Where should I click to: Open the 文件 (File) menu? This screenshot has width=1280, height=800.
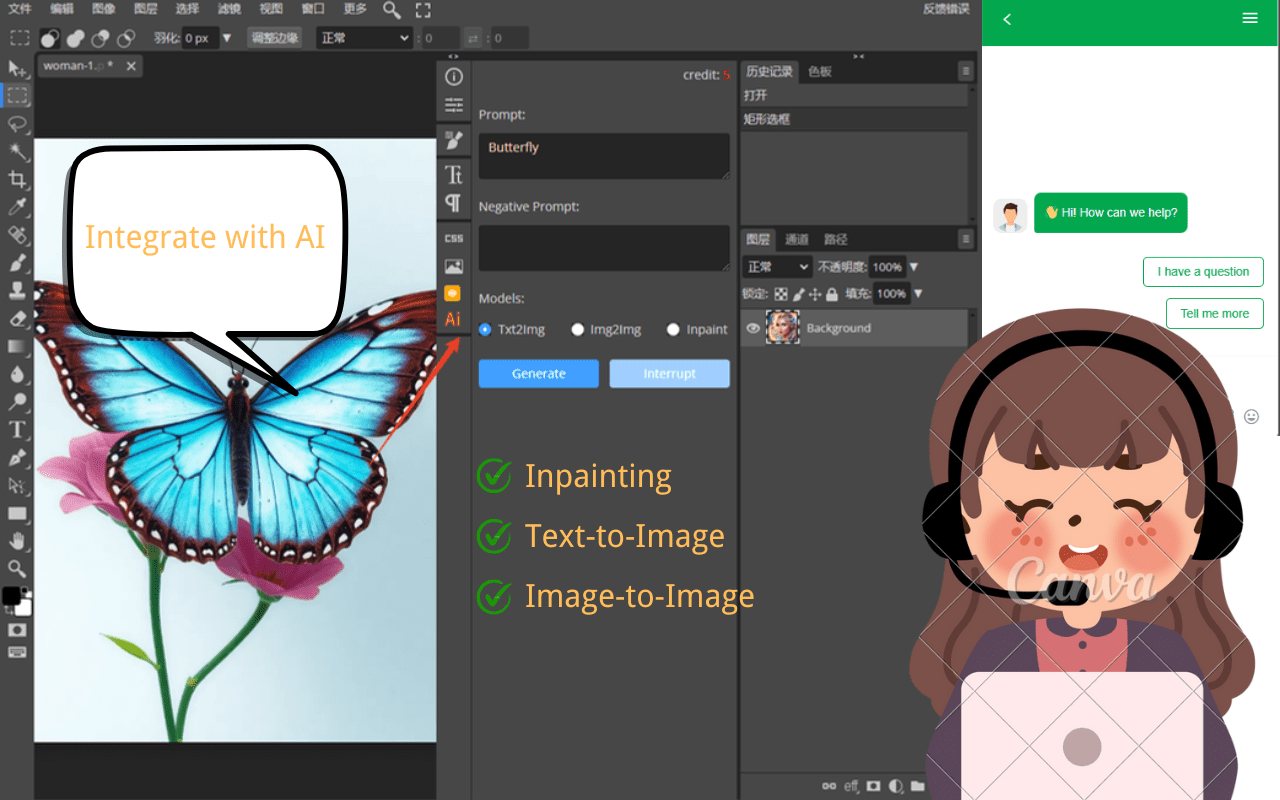(20, 9)
